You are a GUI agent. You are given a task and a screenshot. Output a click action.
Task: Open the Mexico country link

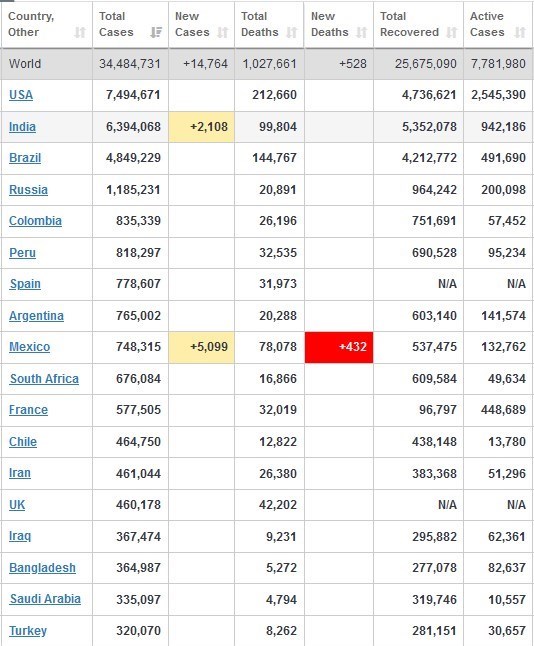[30, 346]
